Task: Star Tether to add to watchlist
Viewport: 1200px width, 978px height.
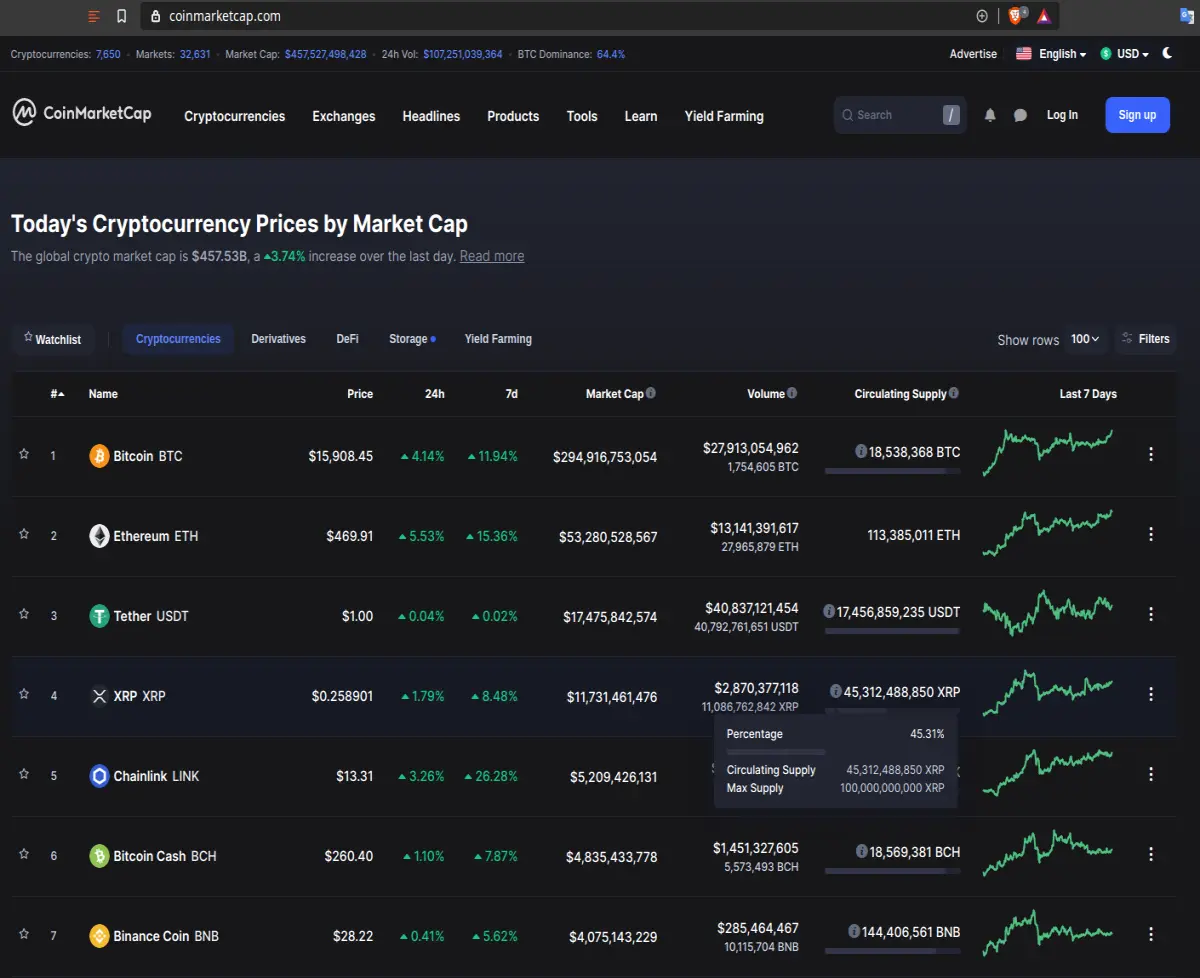Action: coord(24,614)
